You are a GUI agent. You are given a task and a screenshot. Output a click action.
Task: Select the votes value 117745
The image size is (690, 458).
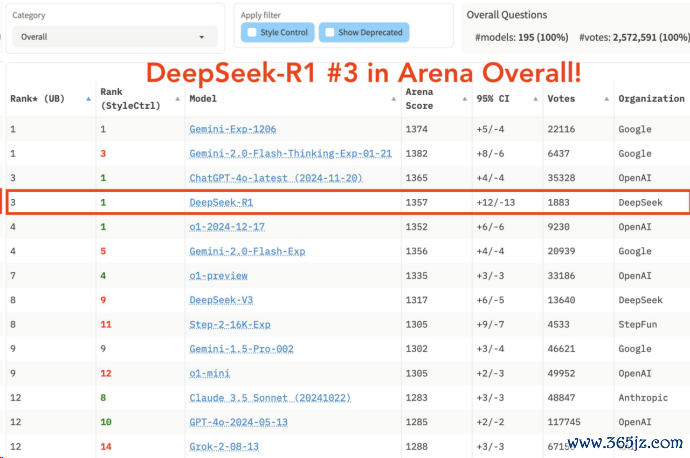tap(564, 422)
